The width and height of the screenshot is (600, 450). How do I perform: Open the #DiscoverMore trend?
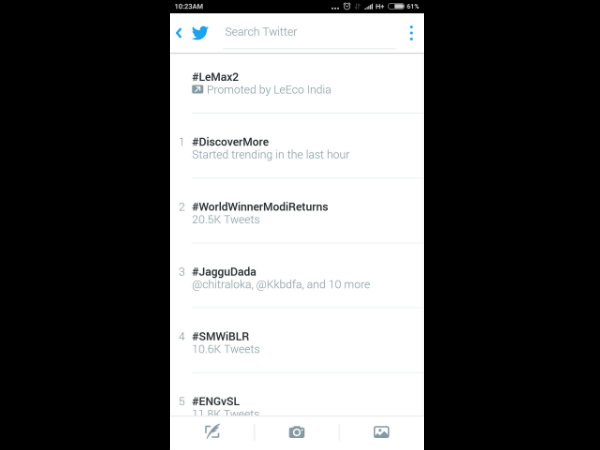(x=297, y=148)
